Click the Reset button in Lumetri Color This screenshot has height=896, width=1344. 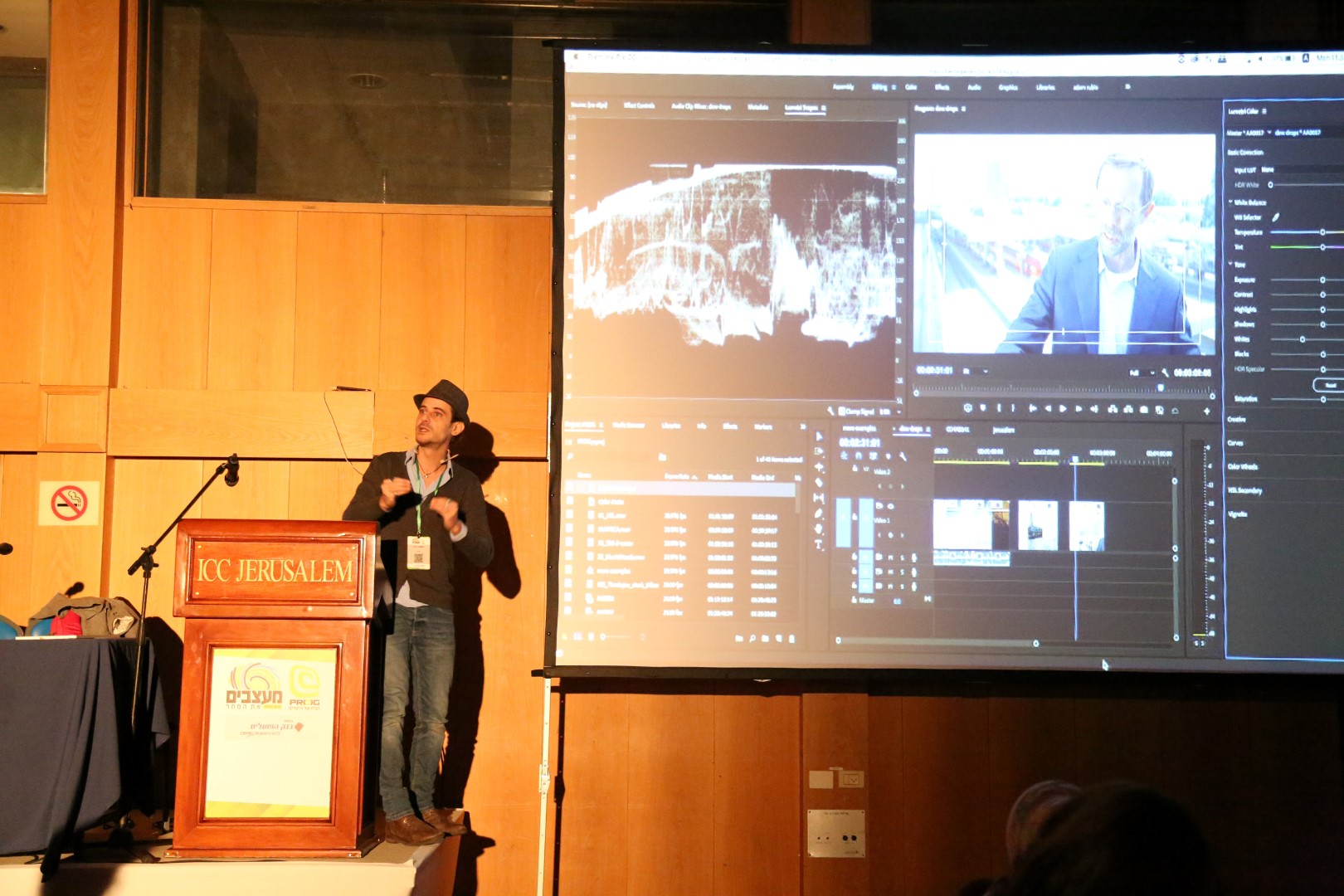click(1329, 385)
